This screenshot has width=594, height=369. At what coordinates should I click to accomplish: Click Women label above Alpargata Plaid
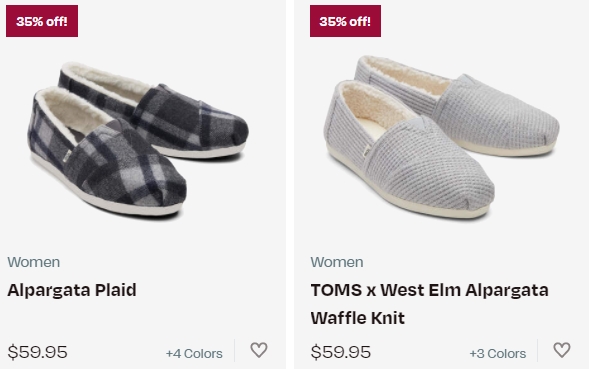[x=34, y=262]
